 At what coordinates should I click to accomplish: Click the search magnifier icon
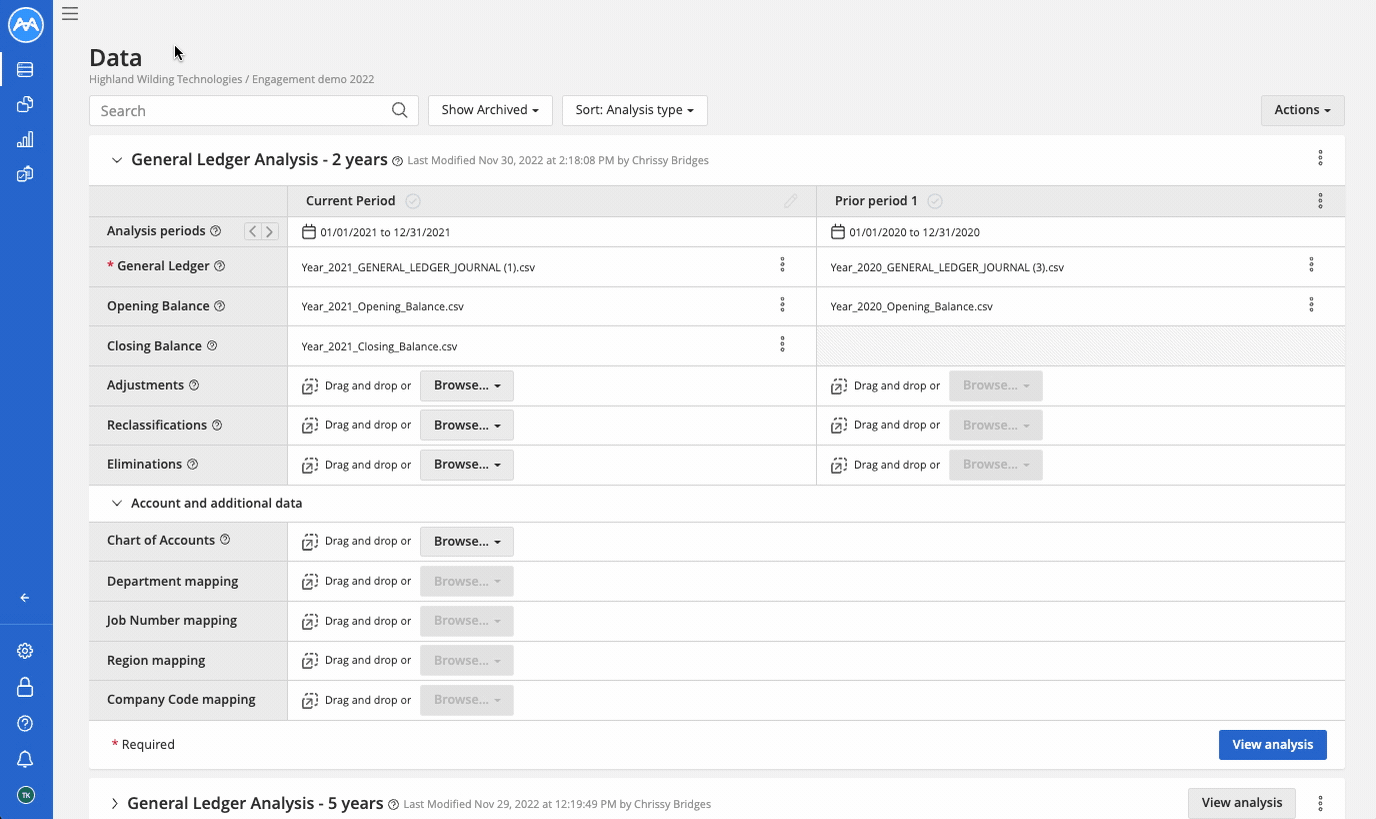[x=399, y=110]
